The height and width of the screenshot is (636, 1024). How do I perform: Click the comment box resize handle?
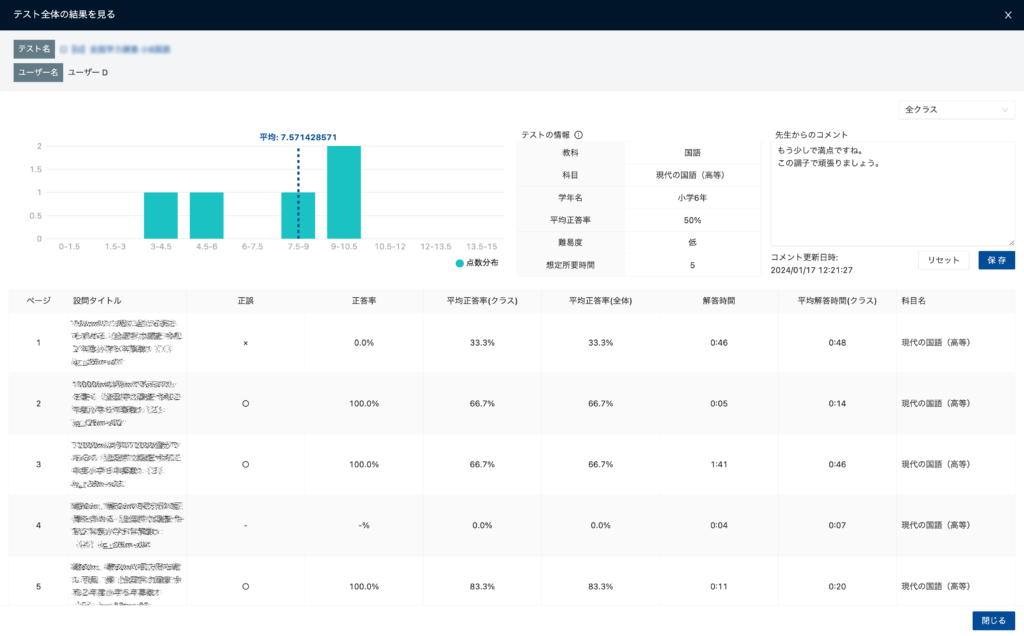(x=1010, y=241)
